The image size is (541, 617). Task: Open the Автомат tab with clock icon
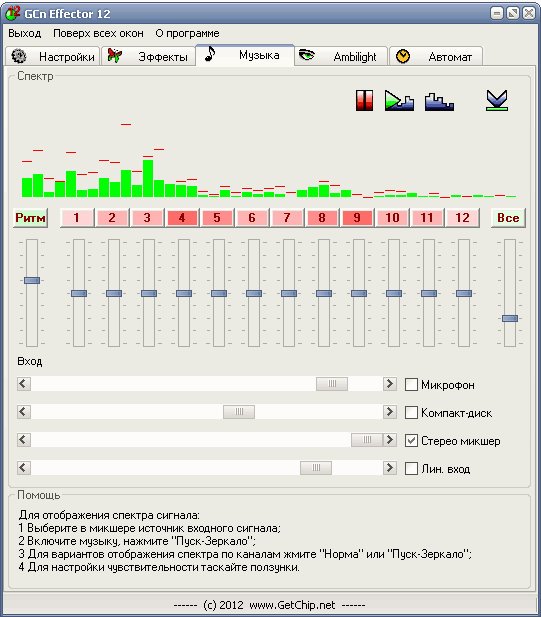(x=436, y=56)
